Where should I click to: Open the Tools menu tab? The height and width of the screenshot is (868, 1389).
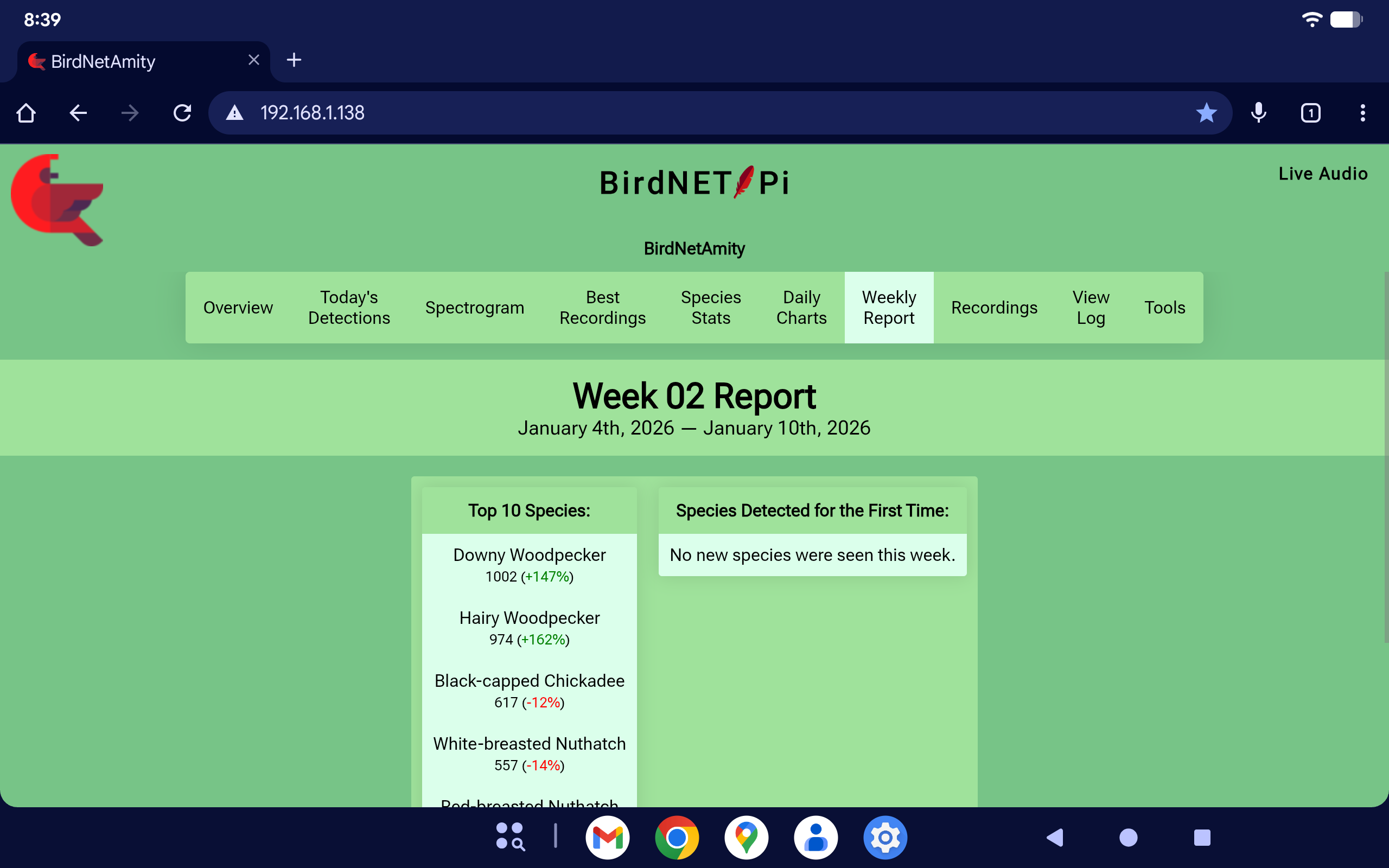click(1164, 308)
